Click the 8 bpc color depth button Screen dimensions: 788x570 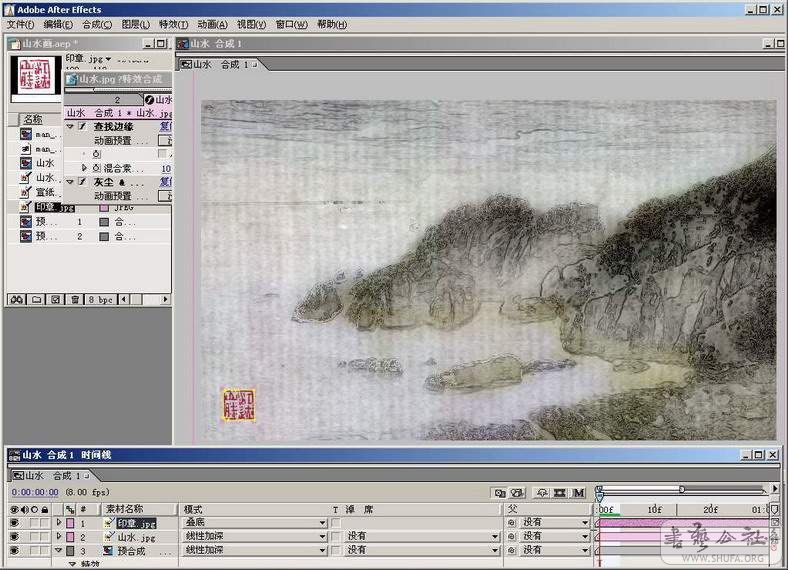101,299
